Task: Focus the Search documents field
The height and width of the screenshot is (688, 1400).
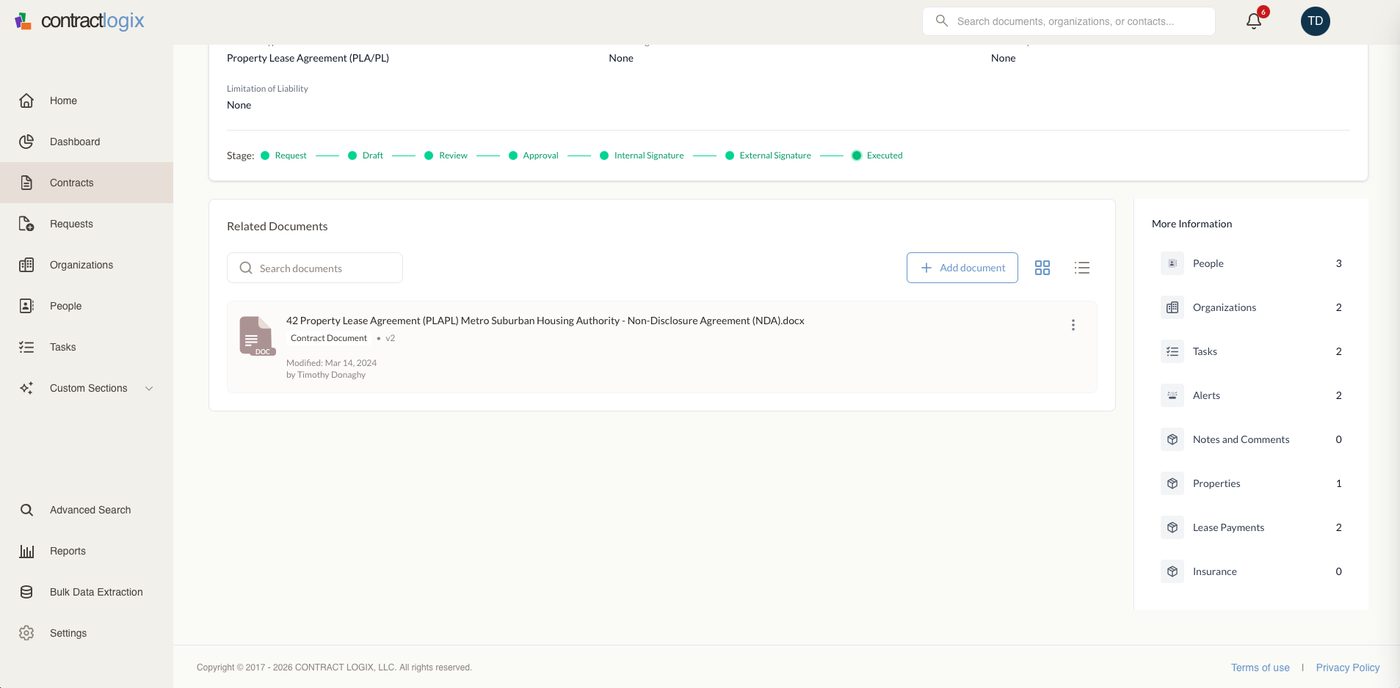Action: (315, 268)
